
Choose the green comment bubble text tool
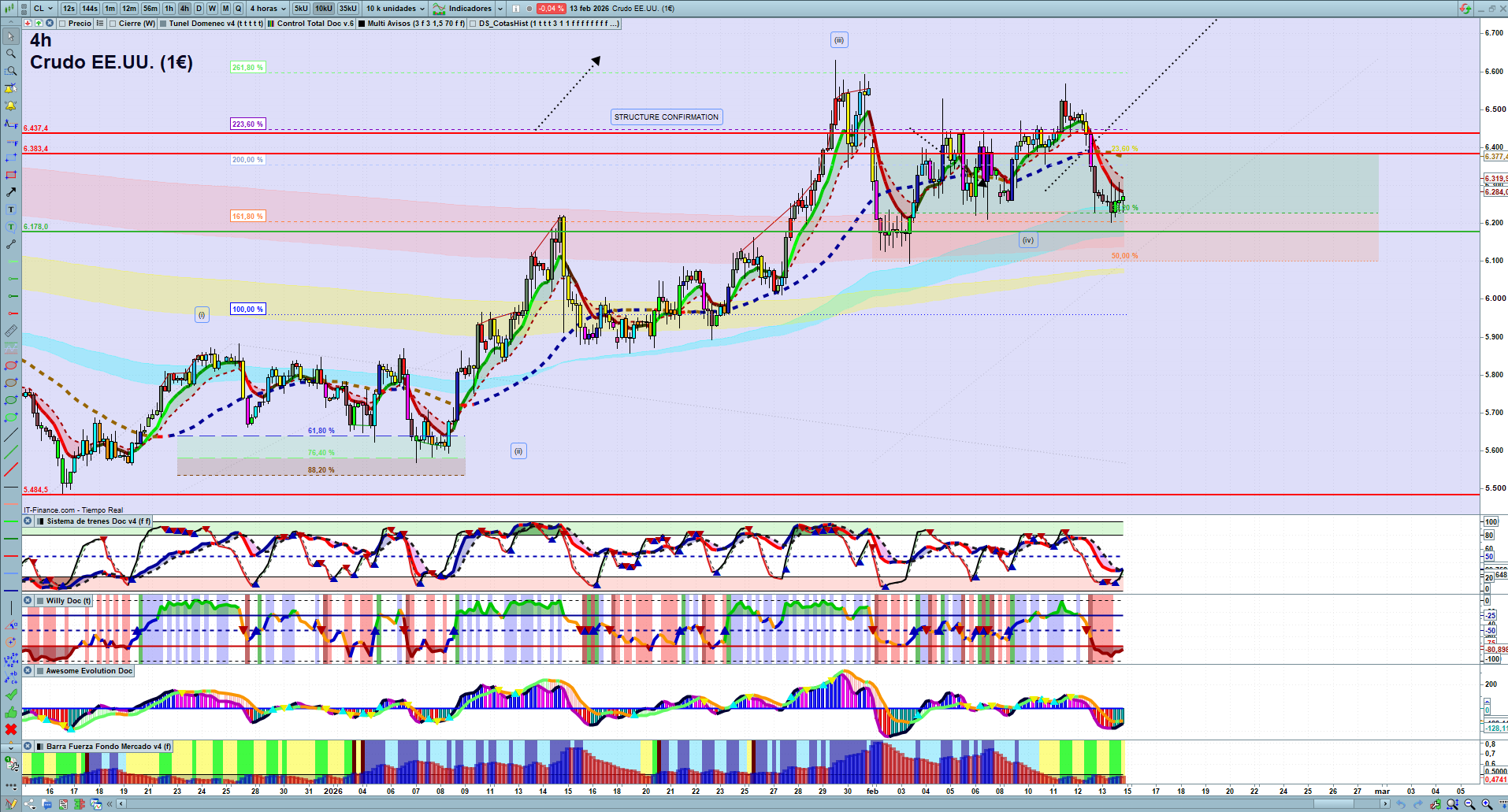coord(11,227)
